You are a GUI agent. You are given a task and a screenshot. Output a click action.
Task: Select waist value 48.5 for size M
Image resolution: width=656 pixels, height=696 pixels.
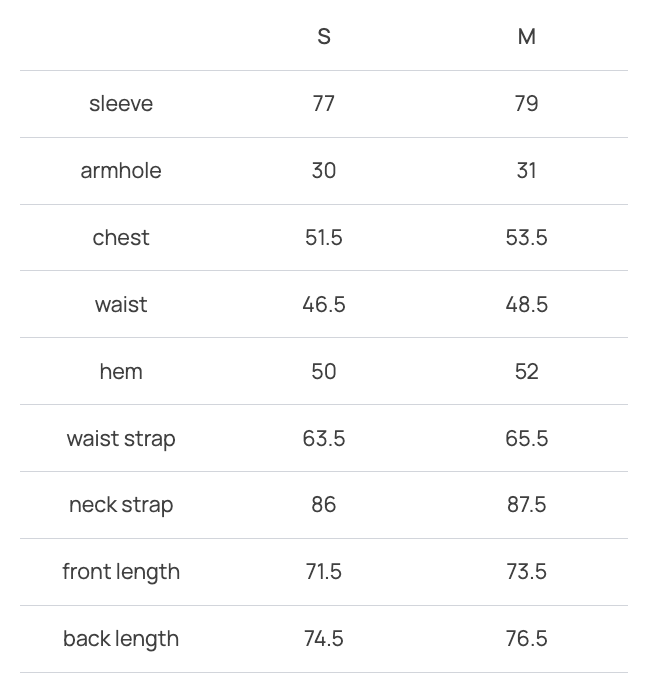(x=527, y=305)
